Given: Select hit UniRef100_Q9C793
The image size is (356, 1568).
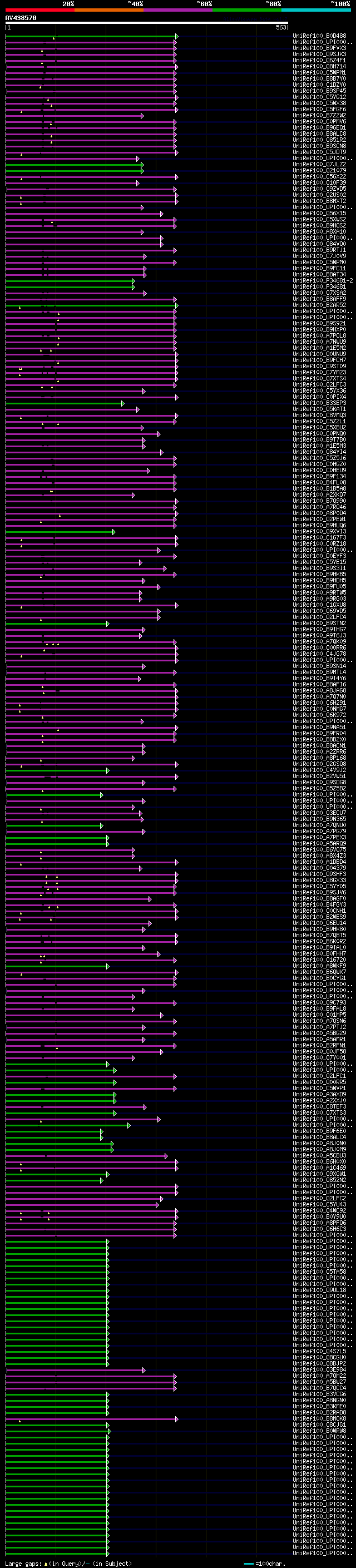Looking at the screenshot, I should [319, 1003].
